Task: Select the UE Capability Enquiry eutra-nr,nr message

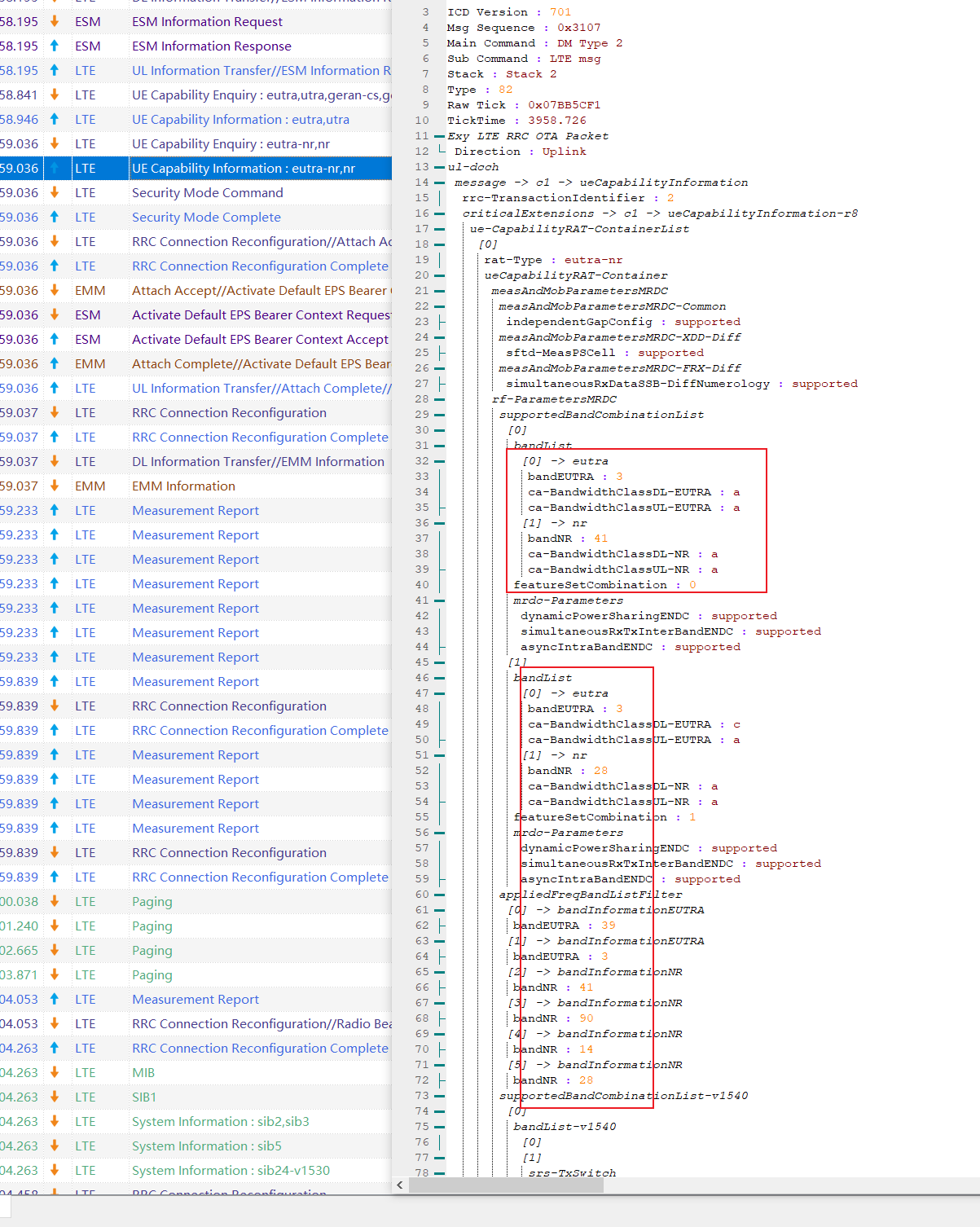Action: click(x=231, y=143)
